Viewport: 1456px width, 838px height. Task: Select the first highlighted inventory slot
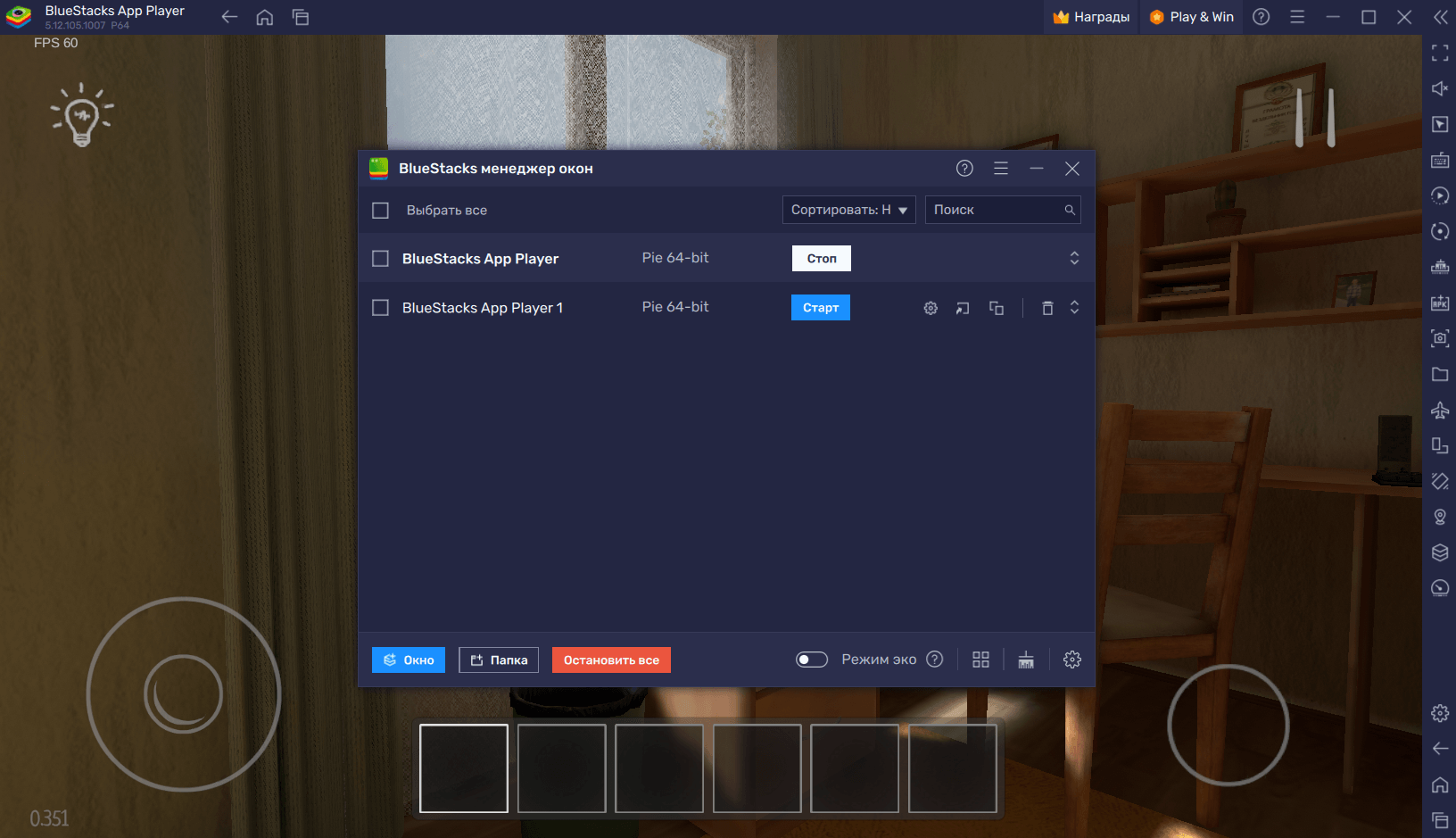[x=464, y=768]
